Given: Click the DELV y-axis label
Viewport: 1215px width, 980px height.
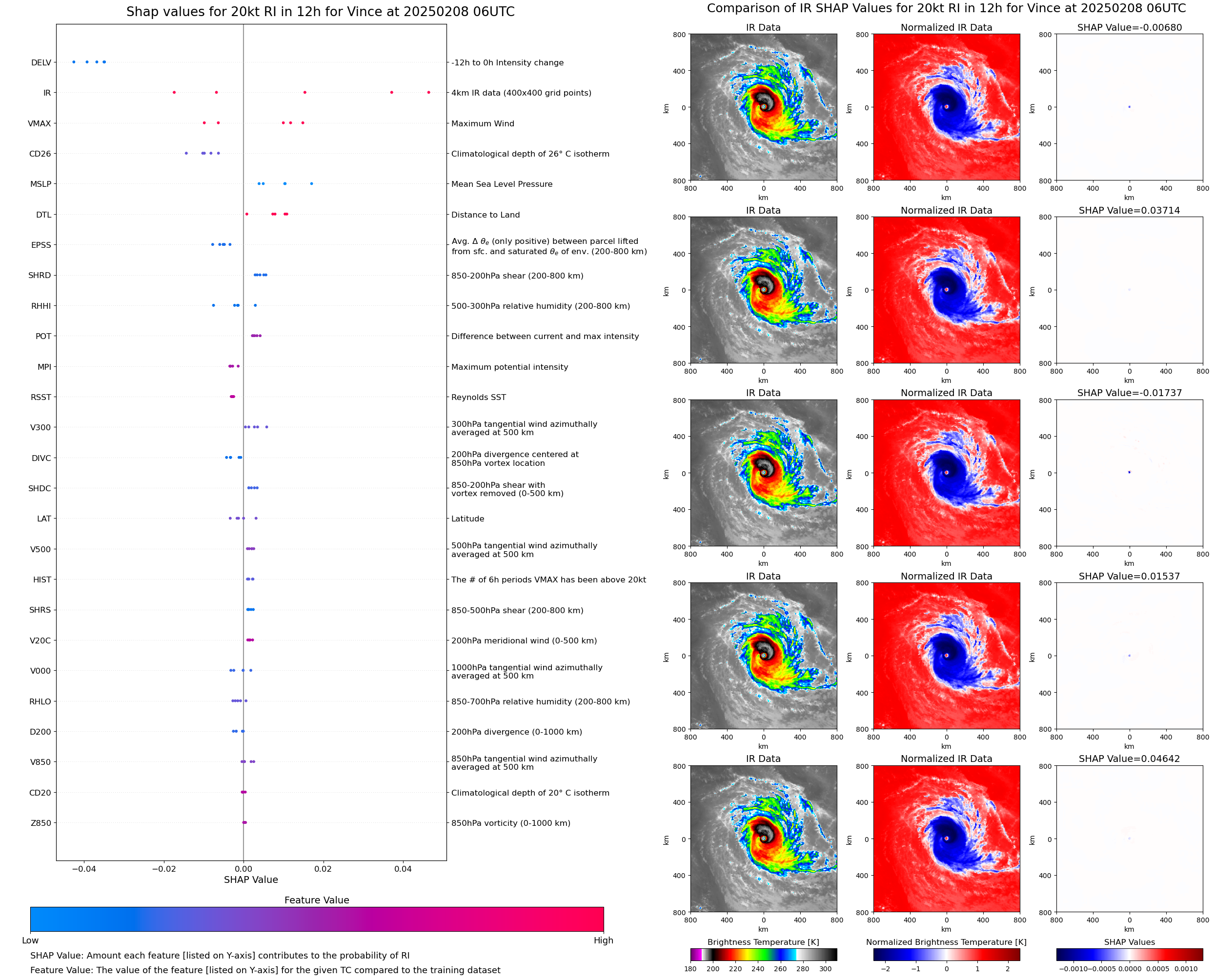Looking at the screenshot, I should click(x=41, y=62).
